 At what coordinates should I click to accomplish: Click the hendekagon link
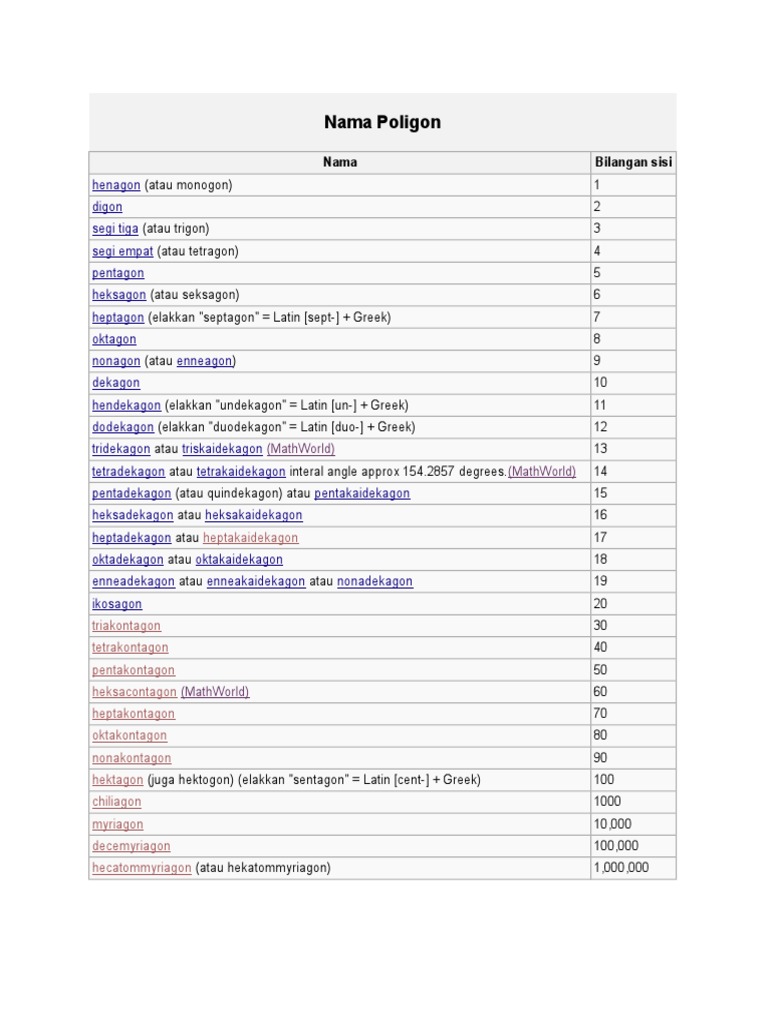127,405
